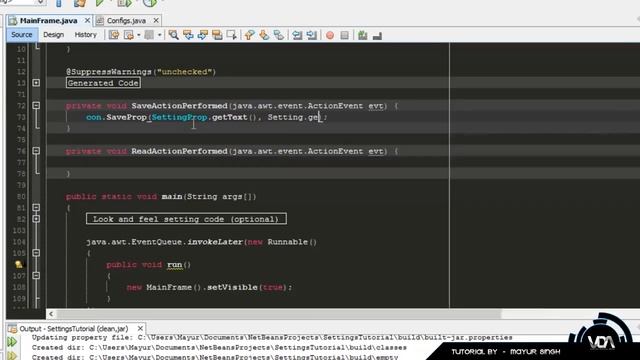Shift line right icon
This screenshot has height=360, width=640.
click(x=312, y=35)
